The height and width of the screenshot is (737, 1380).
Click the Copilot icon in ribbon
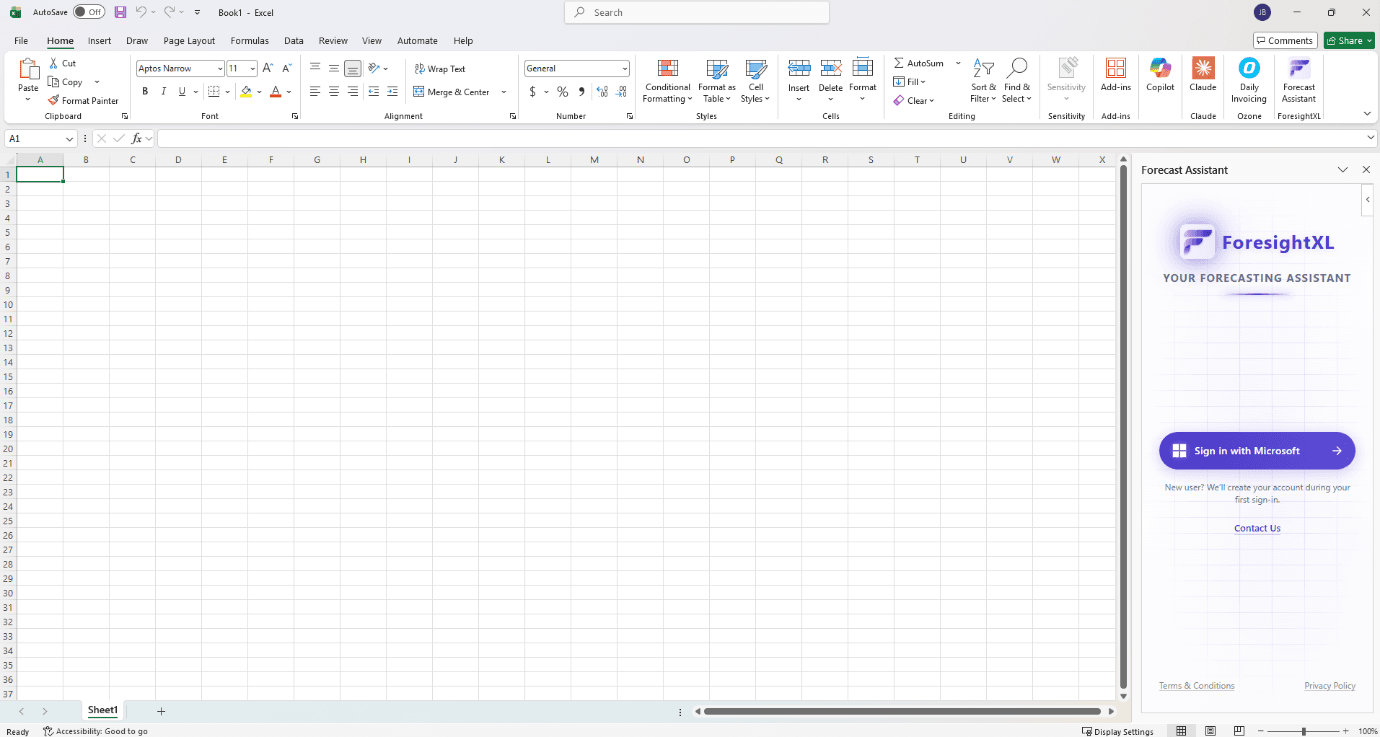click(1160, 69)
